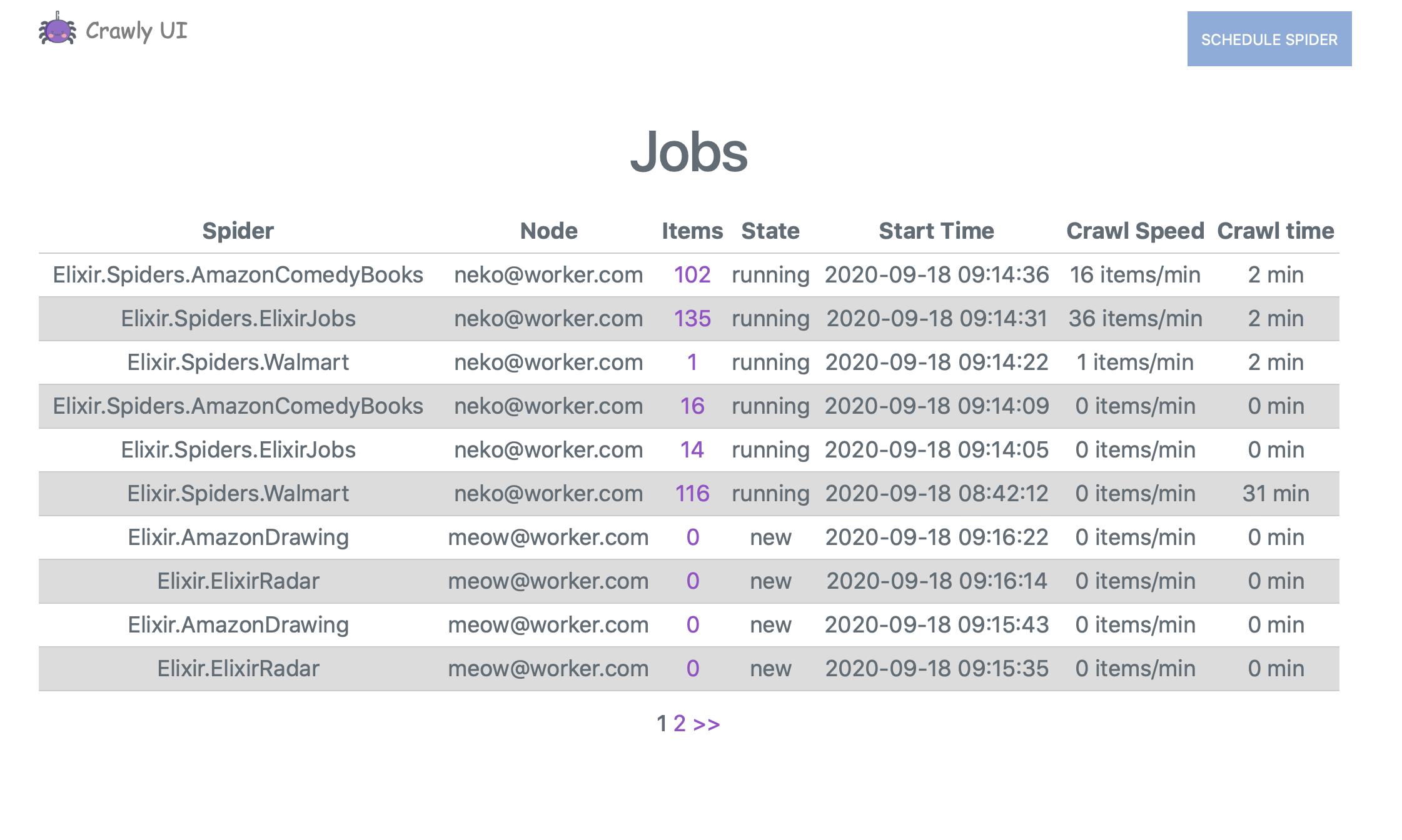Go to page 2 of jobs
This screenshot has height=840, width=1402.
tap(679, 724)
